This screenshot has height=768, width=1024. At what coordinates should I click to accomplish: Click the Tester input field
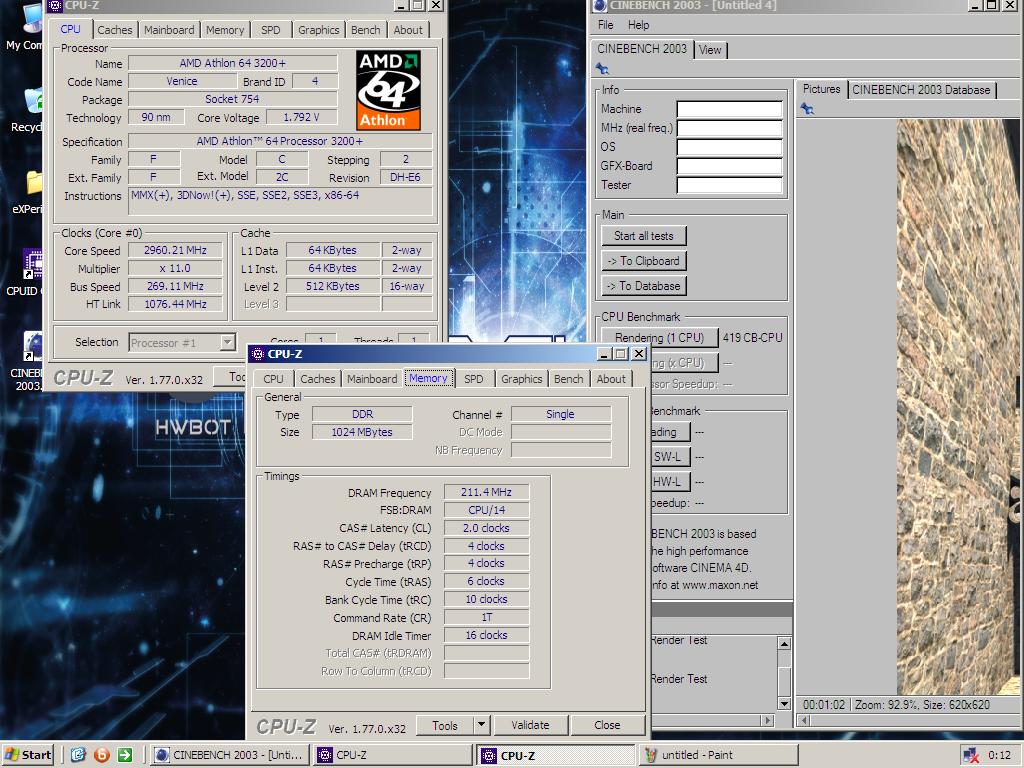729,185
